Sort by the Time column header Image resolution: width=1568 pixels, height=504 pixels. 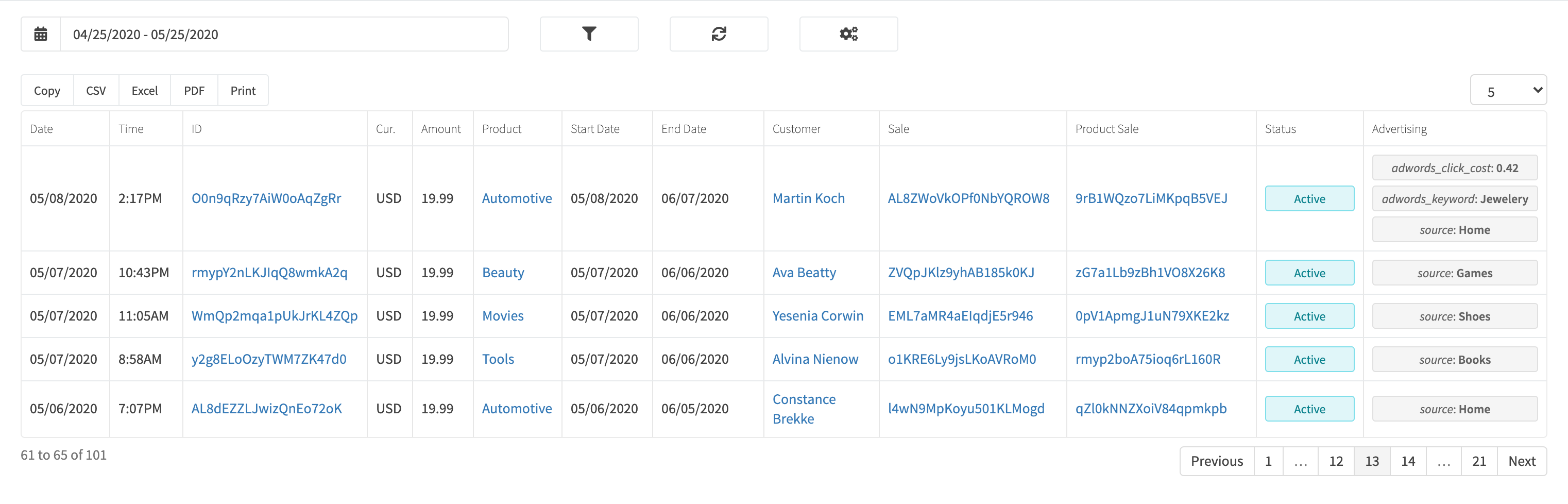coord(146,129)
